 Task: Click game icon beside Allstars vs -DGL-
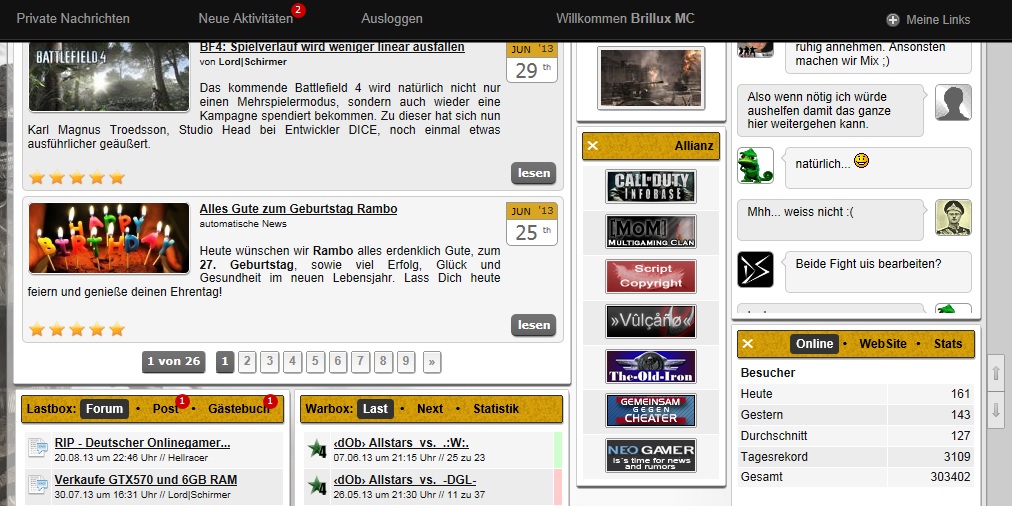click(318, 485)
